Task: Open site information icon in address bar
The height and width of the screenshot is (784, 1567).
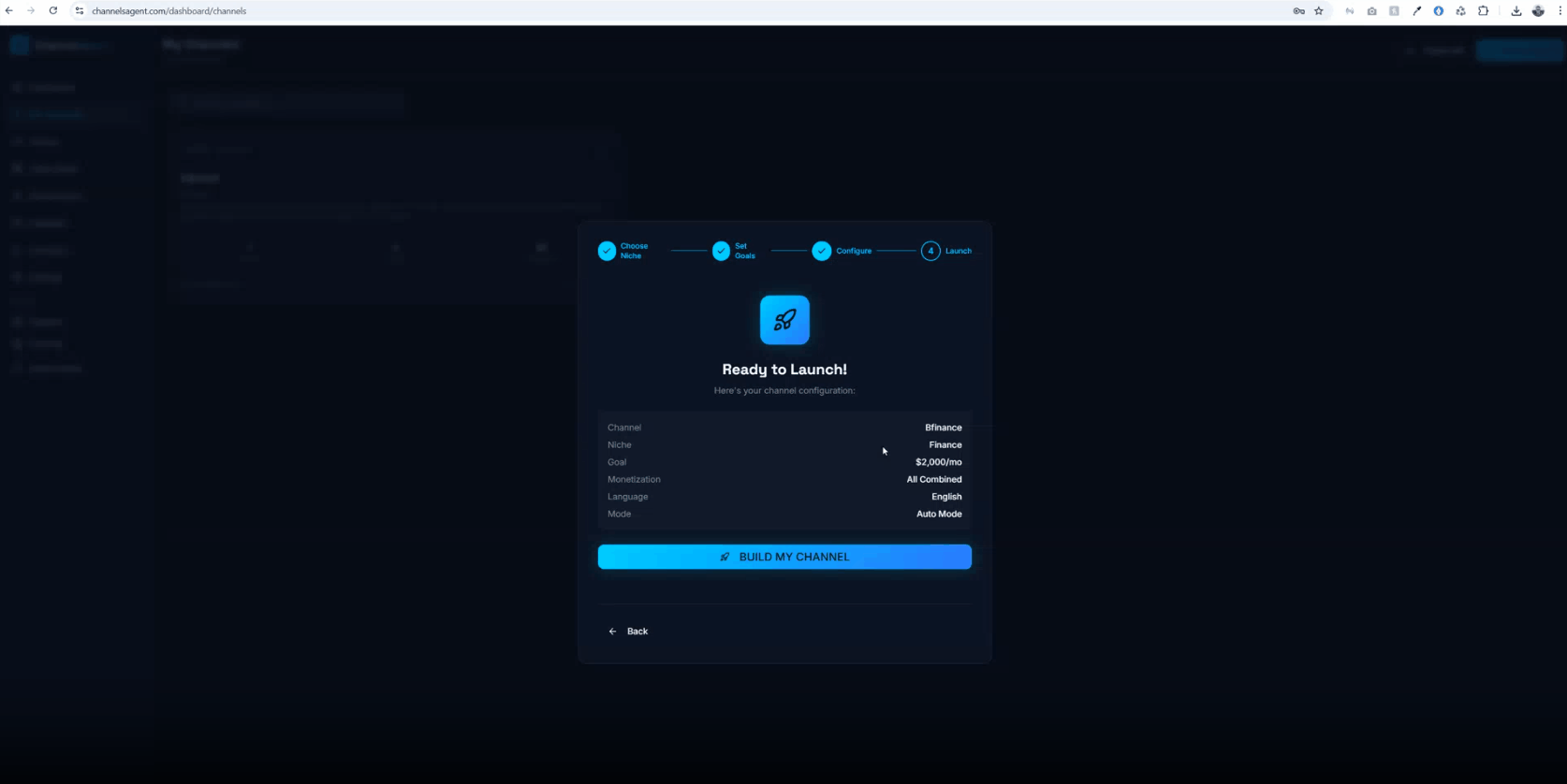Action: pos(80,11)
